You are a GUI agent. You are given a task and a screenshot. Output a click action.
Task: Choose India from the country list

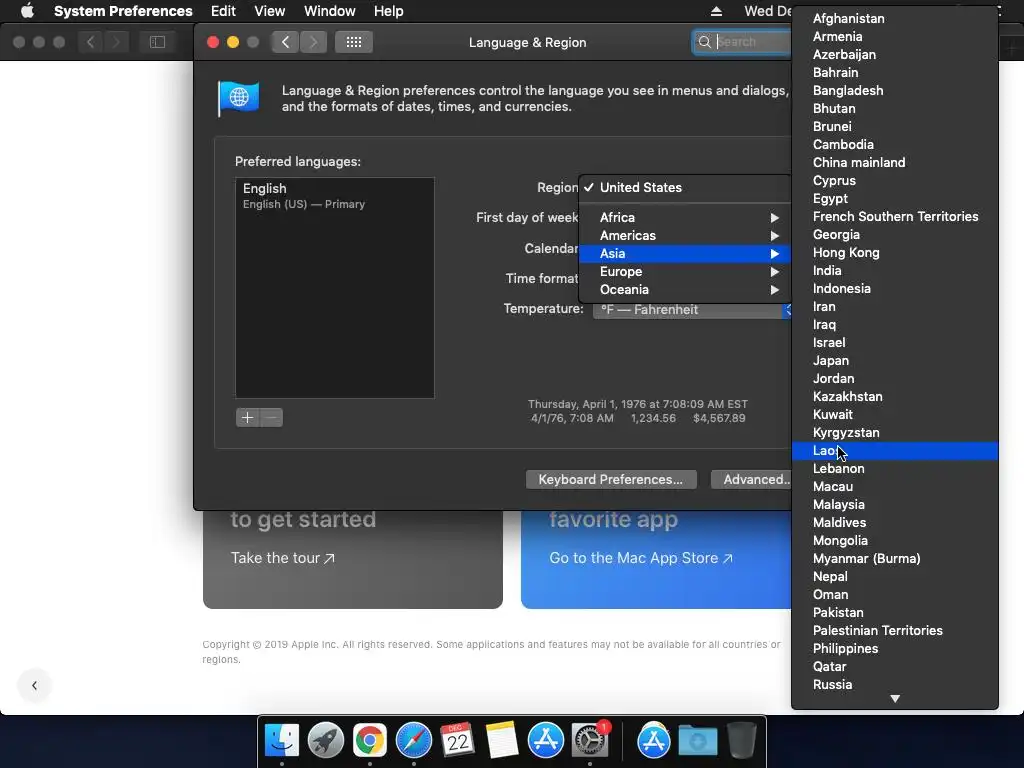pos(895,270)
